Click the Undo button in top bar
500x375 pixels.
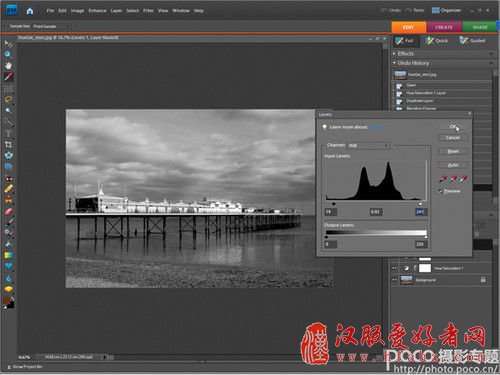391,10
